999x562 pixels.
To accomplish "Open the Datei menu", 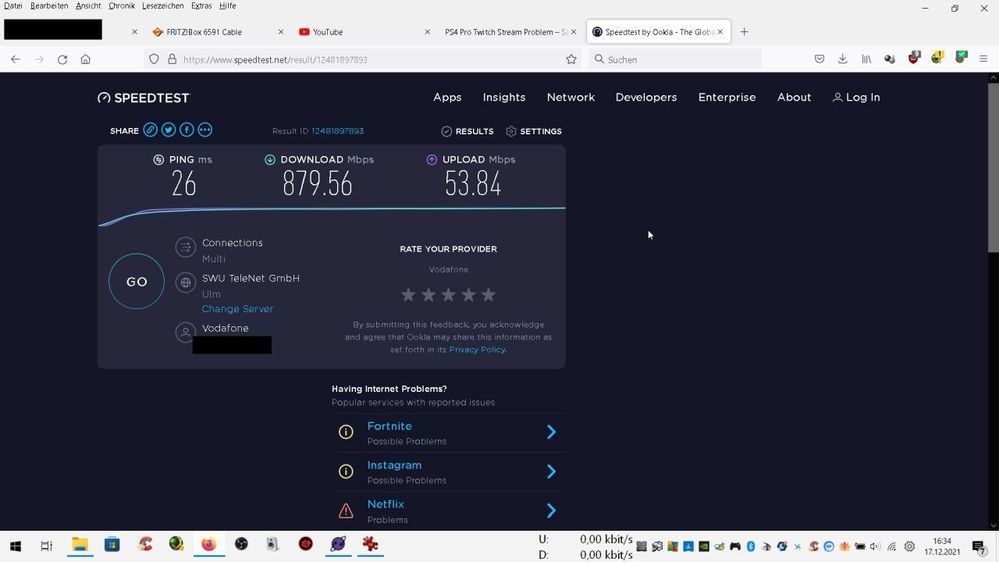I will (x=13, y=6).
